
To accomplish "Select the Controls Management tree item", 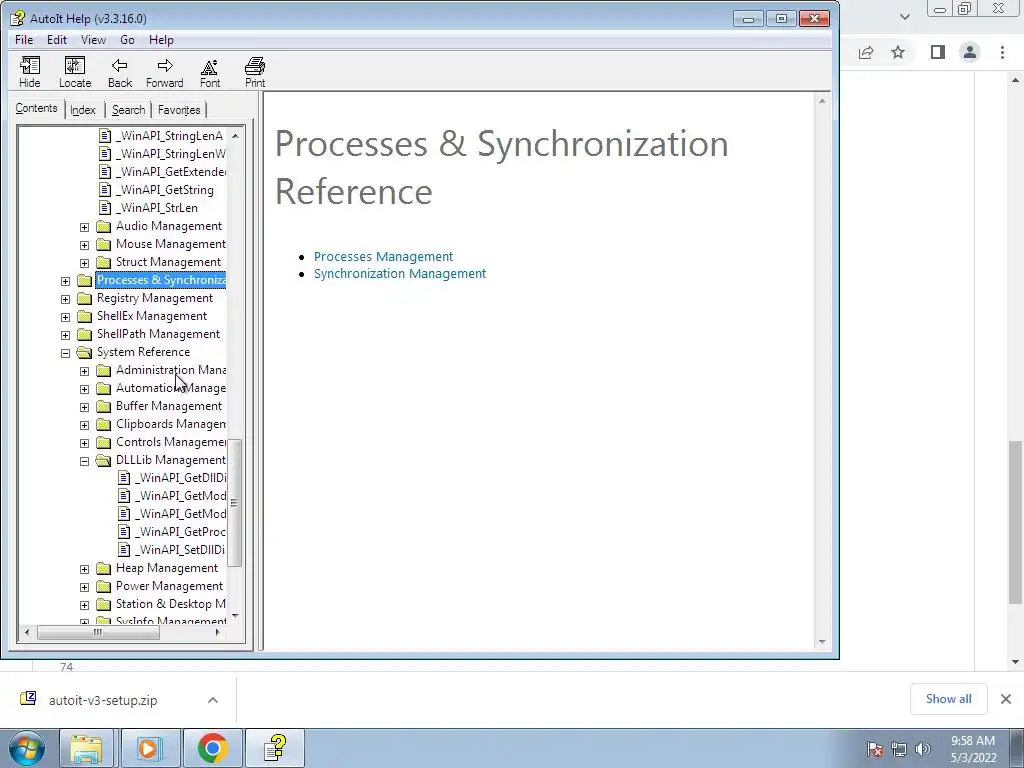I will click(170, 442).
